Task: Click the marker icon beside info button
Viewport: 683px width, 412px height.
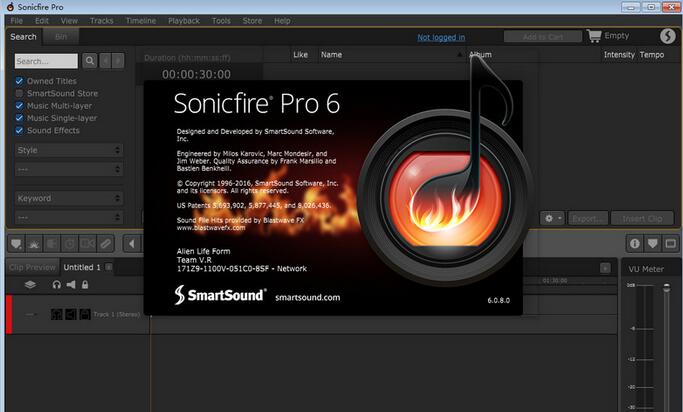Action: (x=653, y=243)
